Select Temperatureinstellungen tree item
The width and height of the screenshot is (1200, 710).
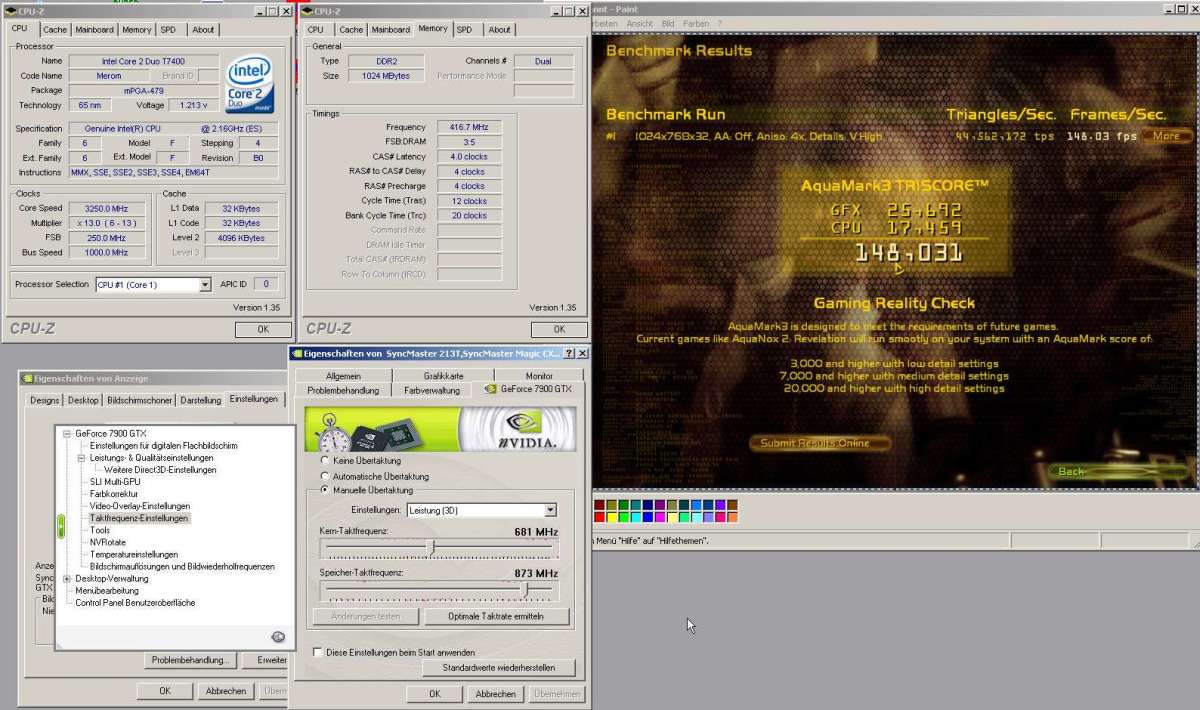coord(134,555)
